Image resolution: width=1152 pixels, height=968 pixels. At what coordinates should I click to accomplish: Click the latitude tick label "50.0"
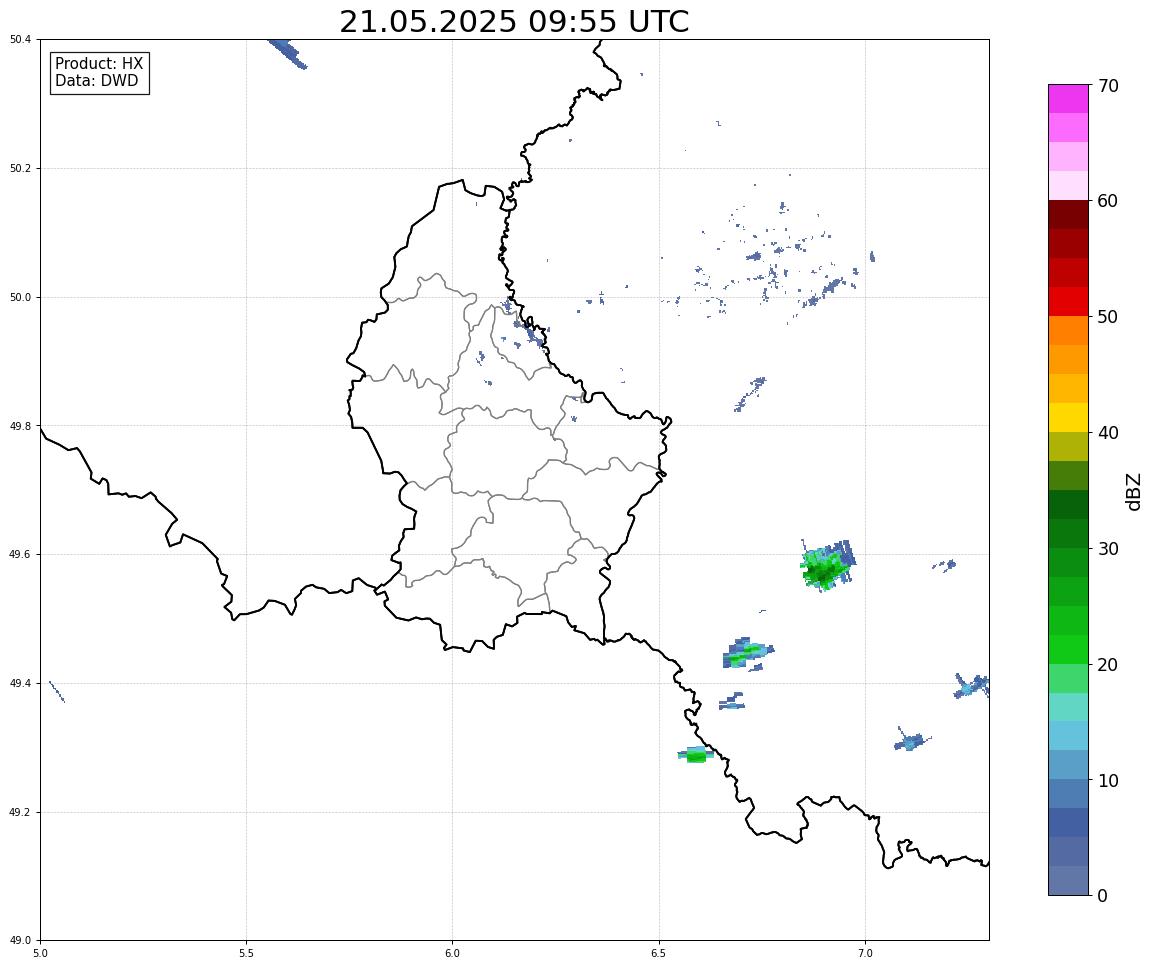pos(21,297)
